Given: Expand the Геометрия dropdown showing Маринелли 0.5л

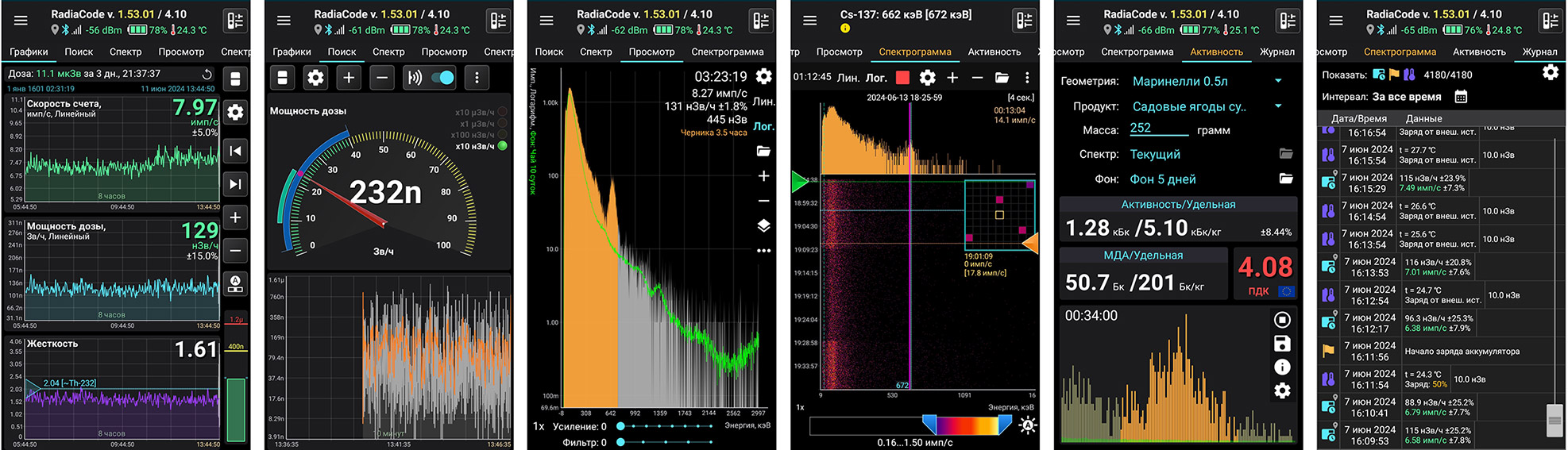Looking at the screenshot, I should 1278,81.
